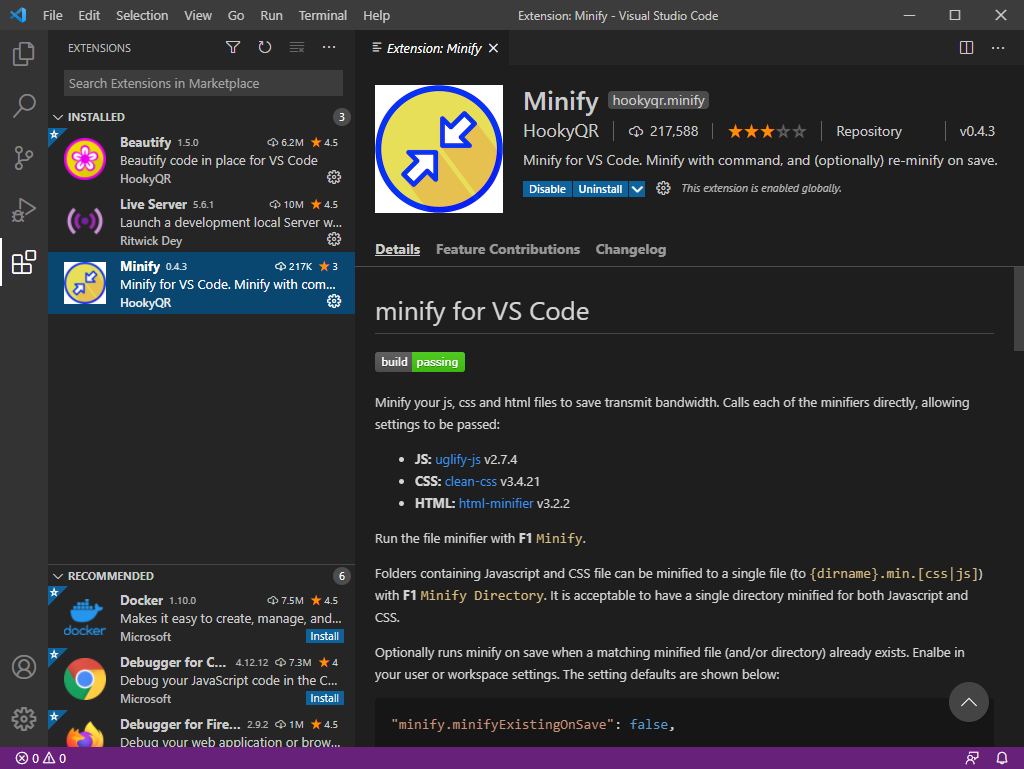Image resolution: width=1024 pixels, height=769 pixels.
Task: Click the Recommended count badge 6
Action: (341, 576)
